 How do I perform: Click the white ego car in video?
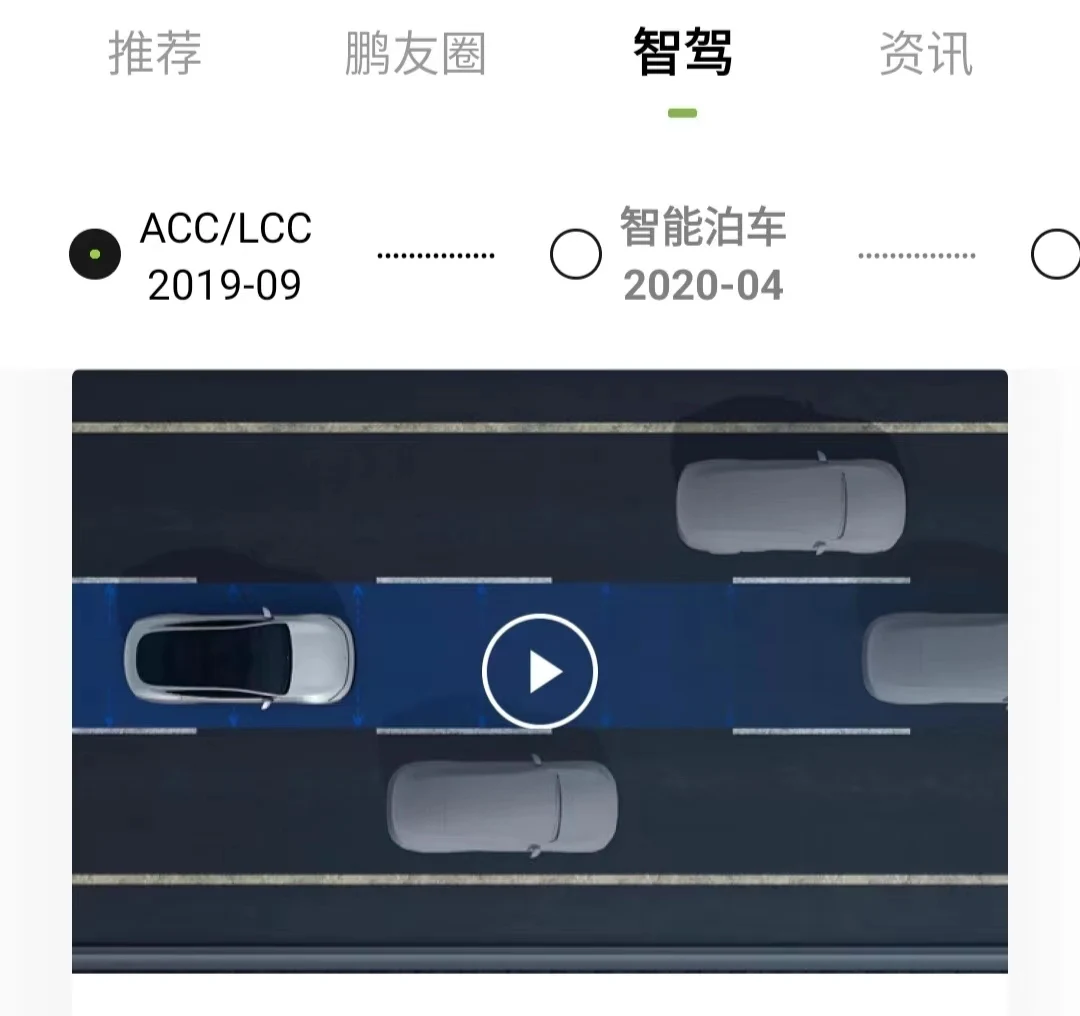pyautogui.click(x=239, y=659)
